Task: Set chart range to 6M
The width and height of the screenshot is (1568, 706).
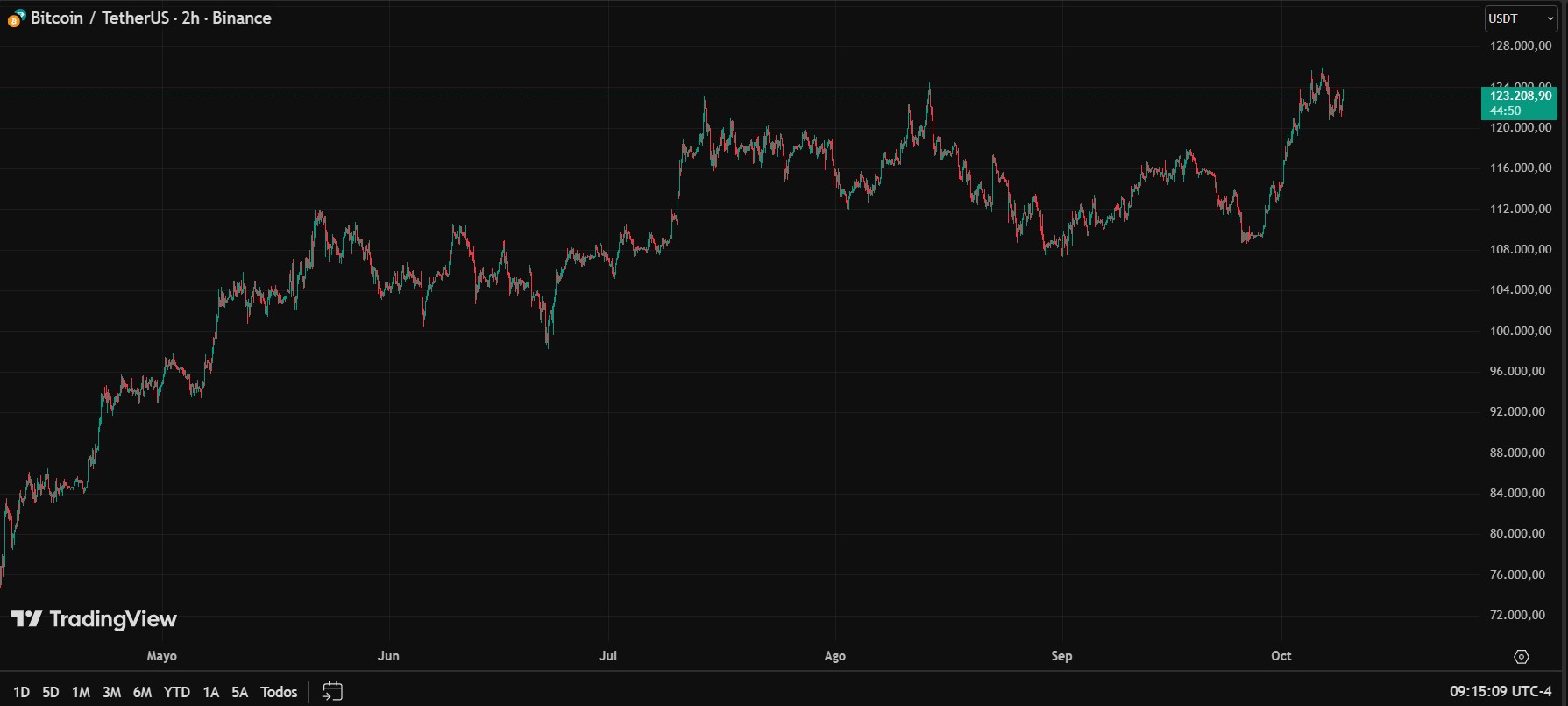Action: pyautogui.click(x=142, y=692)
